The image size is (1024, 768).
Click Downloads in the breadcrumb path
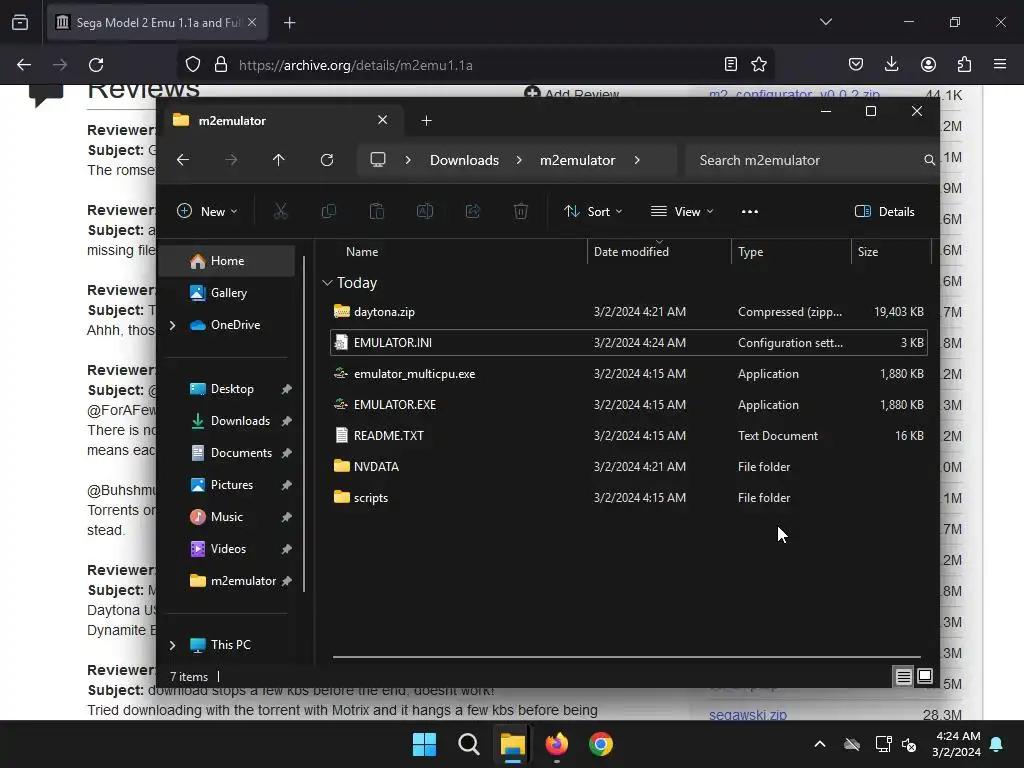click(x=464, y=160)
